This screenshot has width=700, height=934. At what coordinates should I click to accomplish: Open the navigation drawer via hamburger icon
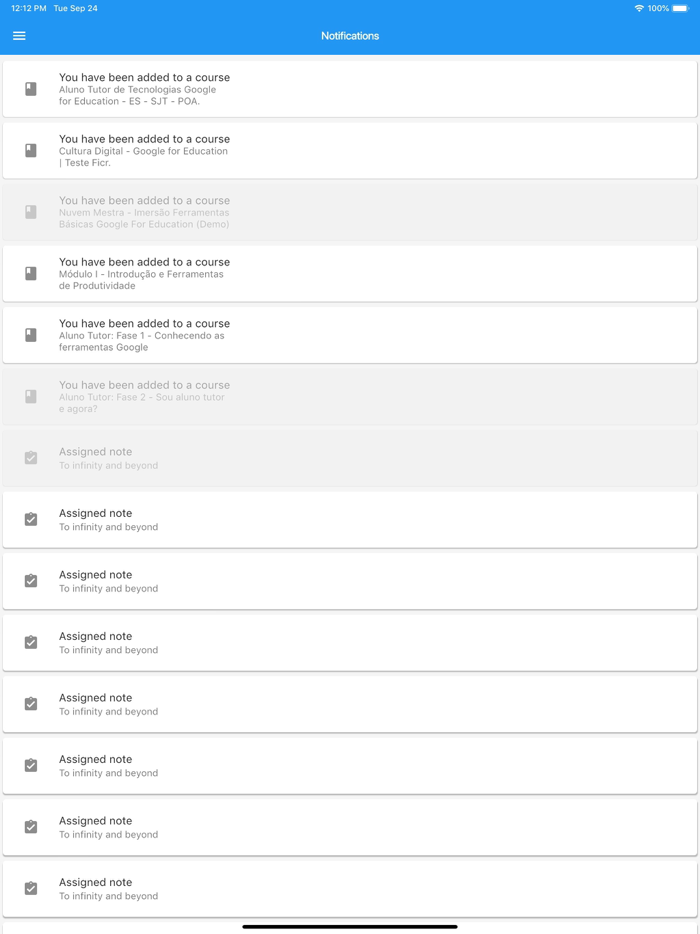tap(18, 35)
